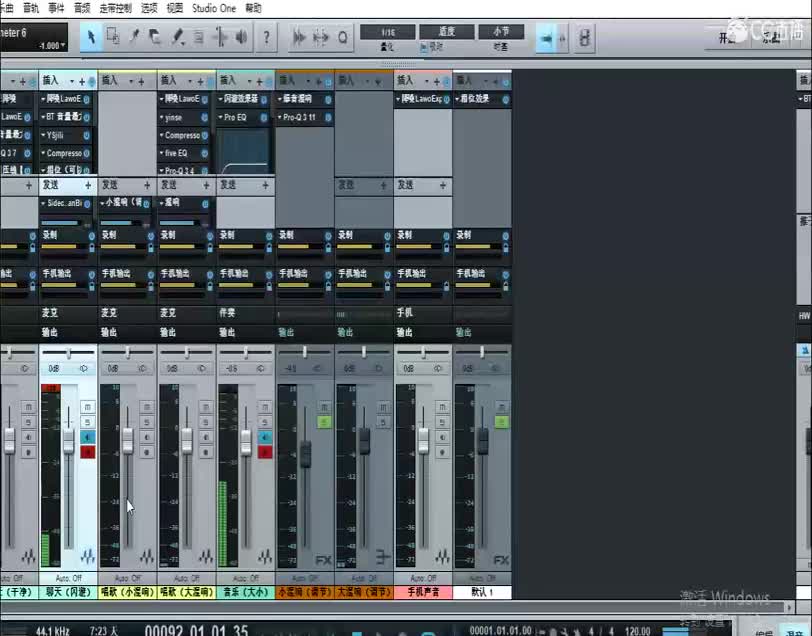Click Auto: Off under 聊天（闪避） channel
This screenshot has height=636, width=812.
click(68, 578)
